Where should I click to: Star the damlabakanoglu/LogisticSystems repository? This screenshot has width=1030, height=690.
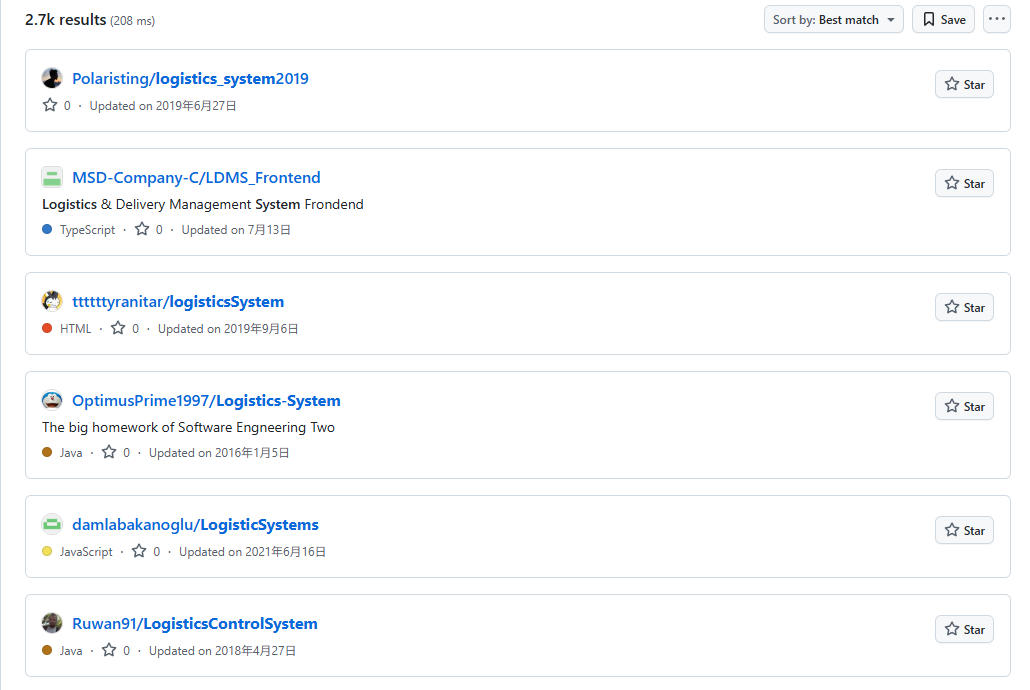[964, 531]
